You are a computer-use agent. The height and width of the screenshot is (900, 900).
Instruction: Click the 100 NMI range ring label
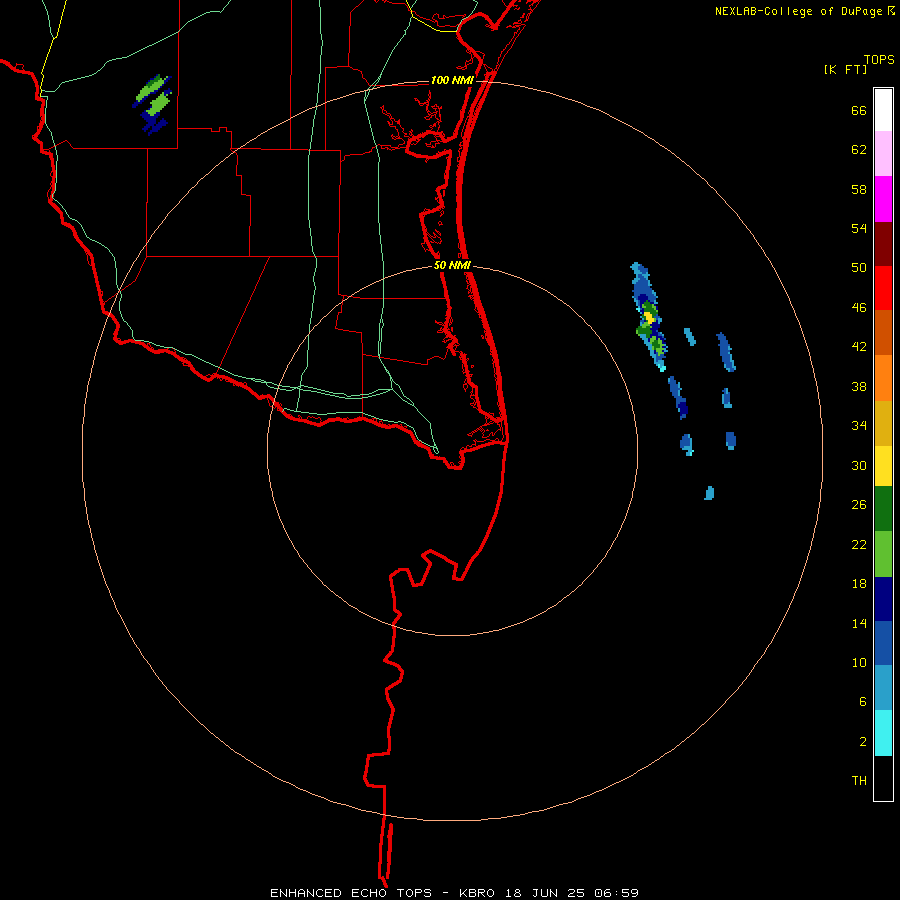click(x=452, y=80)
